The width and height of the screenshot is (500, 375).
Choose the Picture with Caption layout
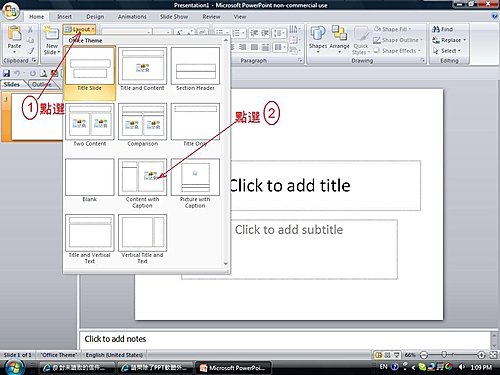coord(195,184)
